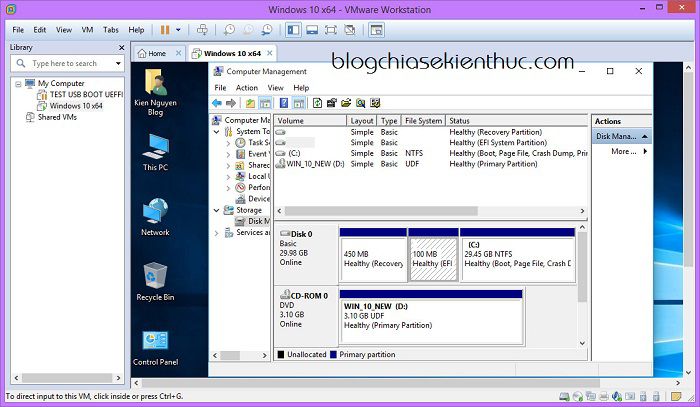This screenshot has width=700, height=407.
Task: Click the blue Help question mark icon
Action: [284, 104]
